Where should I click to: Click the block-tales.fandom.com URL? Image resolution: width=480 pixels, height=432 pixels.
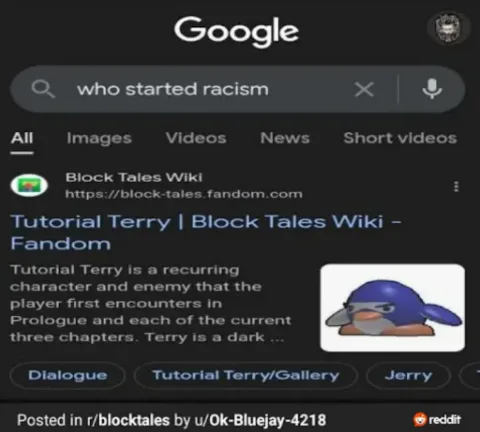point(184,194)
